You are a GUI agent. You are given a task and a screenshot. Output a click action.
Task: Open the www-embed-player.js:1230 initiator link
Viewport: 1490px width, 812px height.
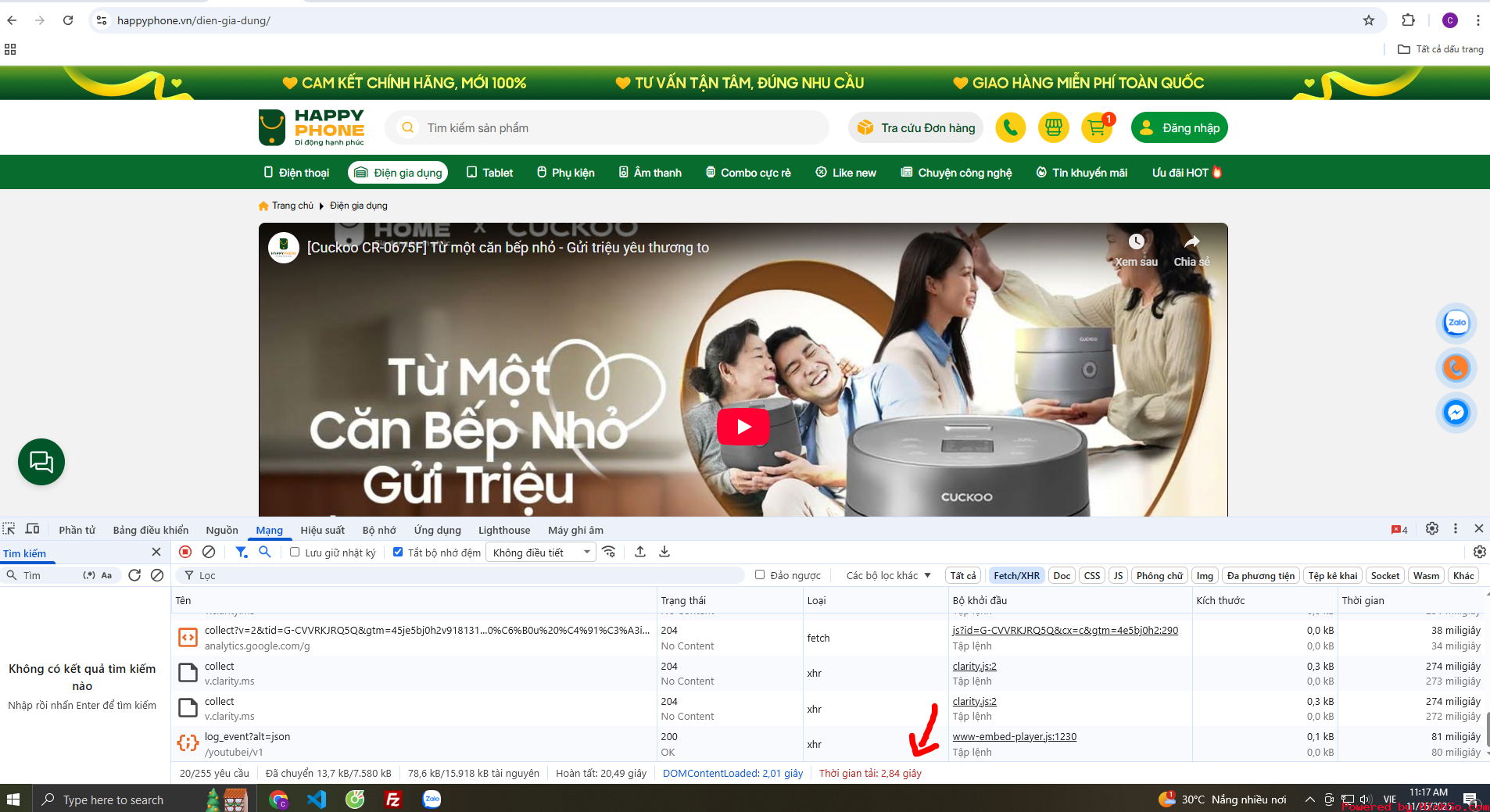pos(1014,736)
